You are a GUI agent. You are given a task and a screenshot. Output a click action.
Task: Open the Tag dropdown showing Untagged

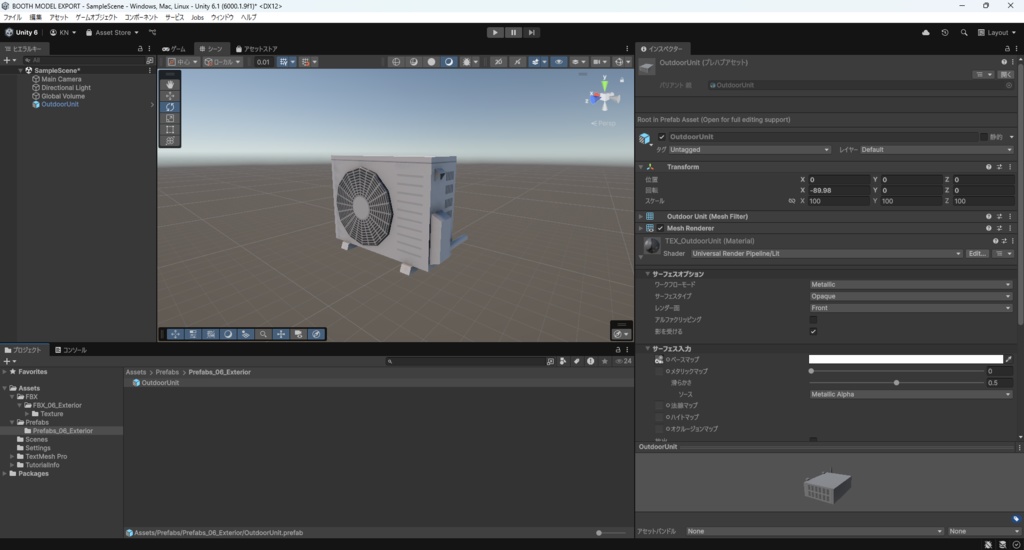(749, 150)
